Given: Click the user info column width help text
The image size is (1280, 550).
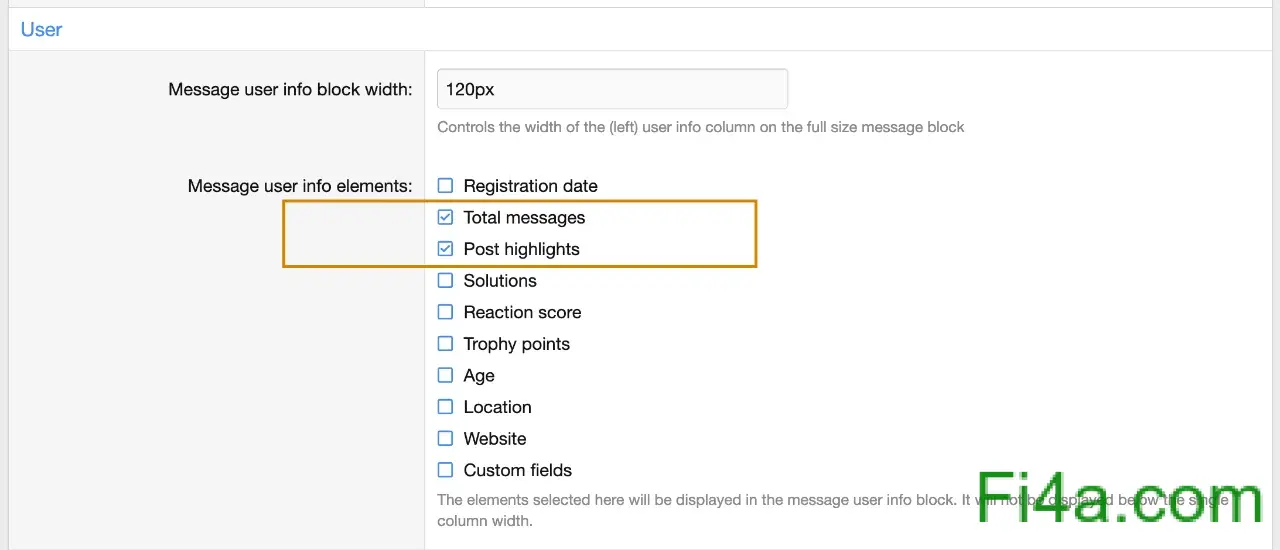Looking at the screenshot, I should click(700, 127).
